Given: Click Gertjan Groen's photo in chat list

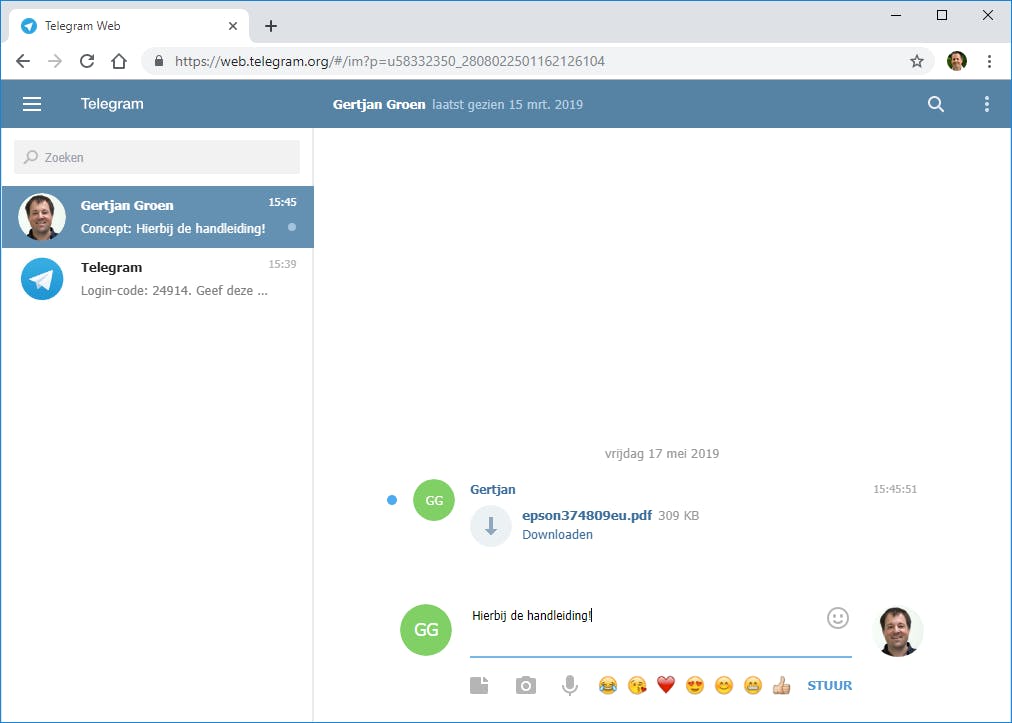Looking at the screenshot, I should 42,217.
